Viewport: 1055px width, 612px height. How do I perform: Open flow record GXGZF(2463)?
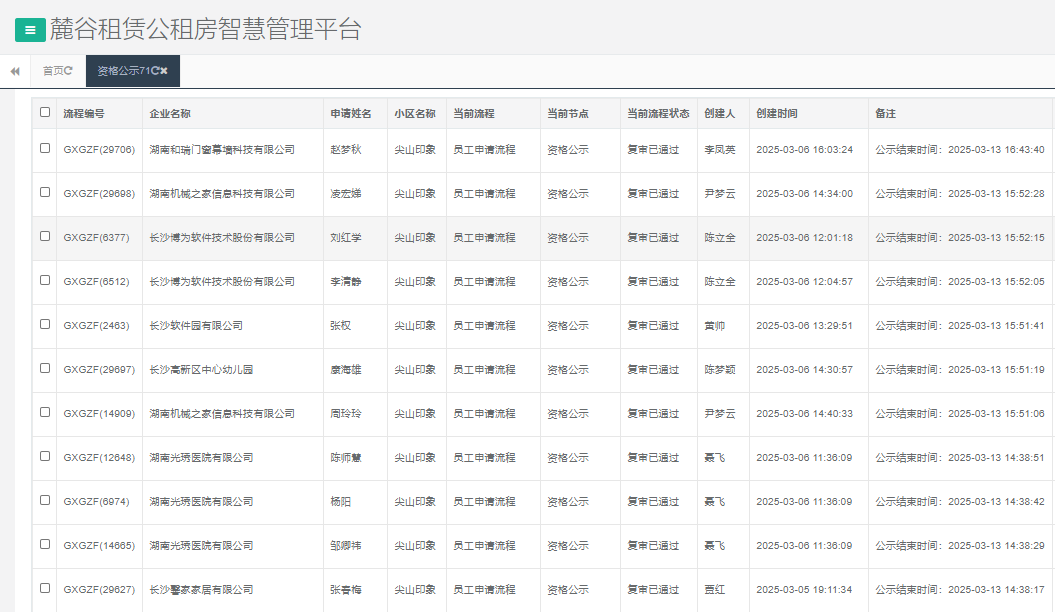pos(95,325)
